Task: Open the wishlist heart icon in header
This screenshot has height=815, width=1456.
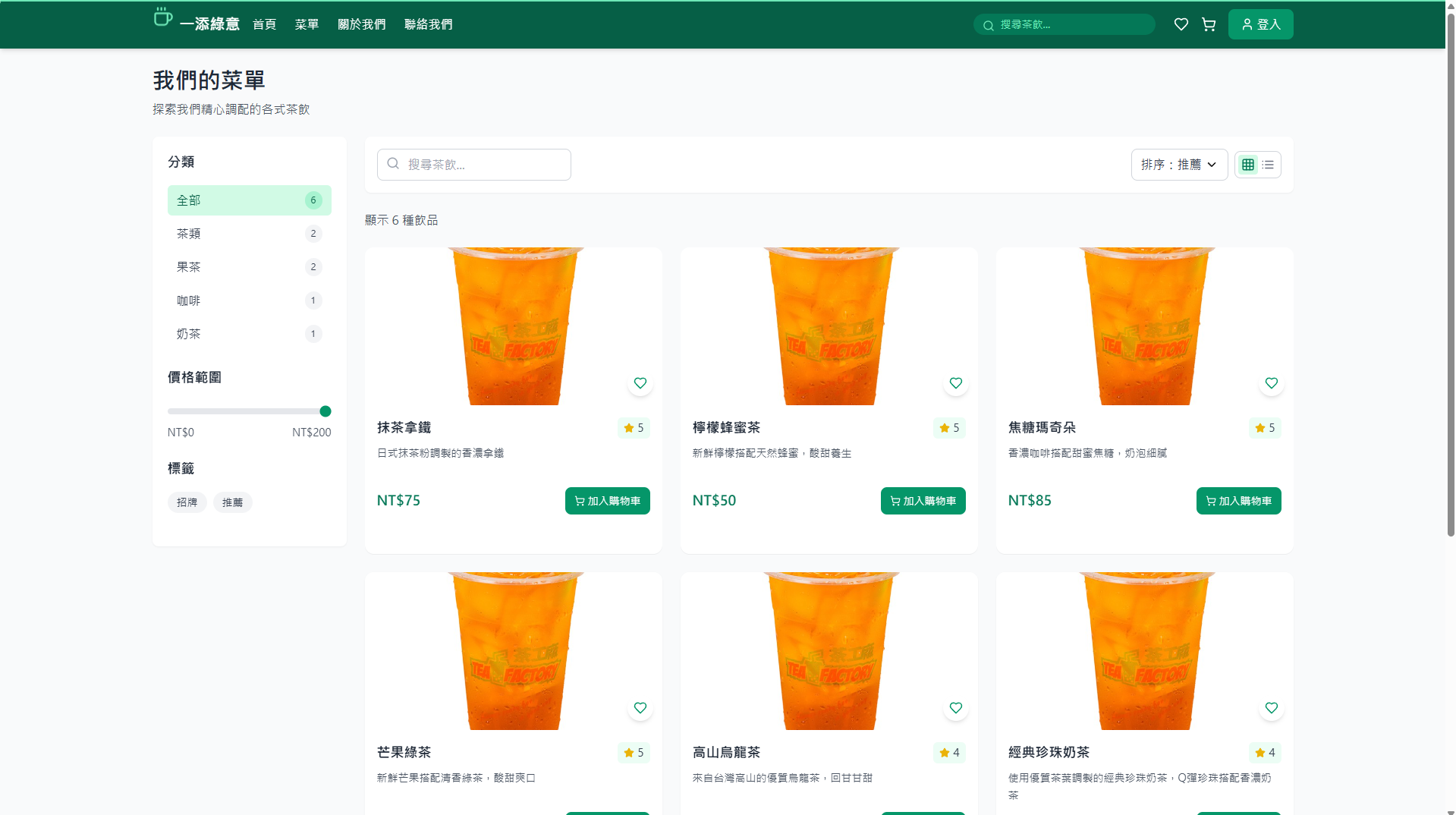Action: 1181,24
